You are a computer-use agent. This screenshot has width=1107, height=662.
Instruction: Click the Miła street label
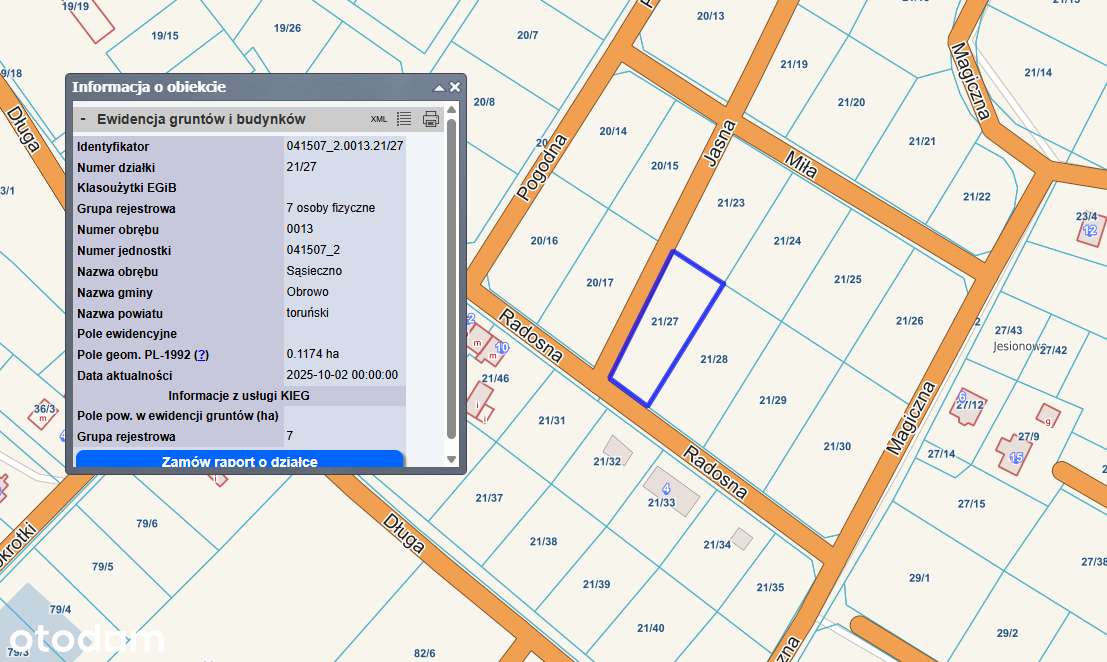pyautogui.click(x=801, y=164)
